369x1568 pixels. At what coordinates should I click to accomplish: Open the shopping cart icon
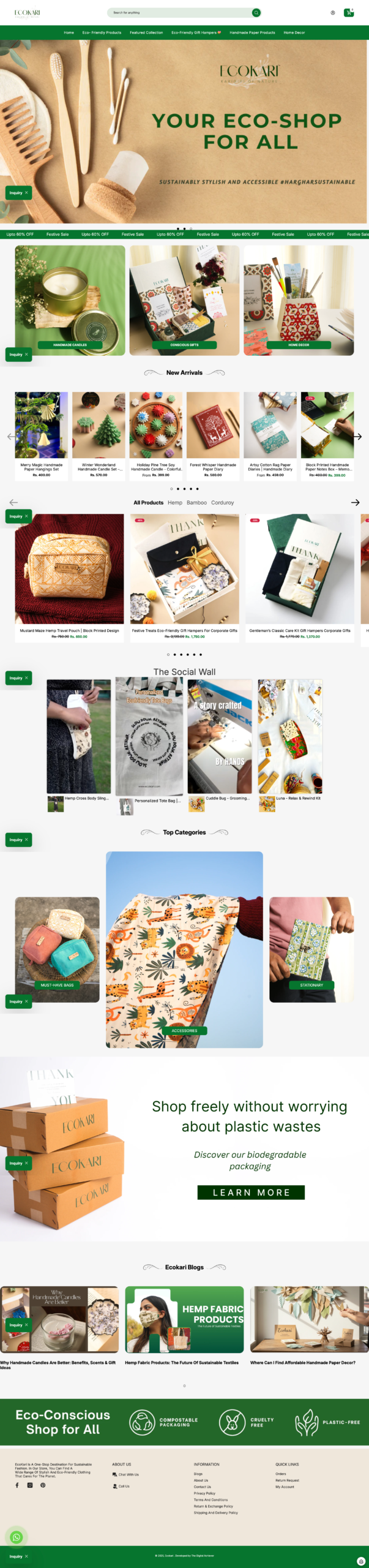(349, 12)
